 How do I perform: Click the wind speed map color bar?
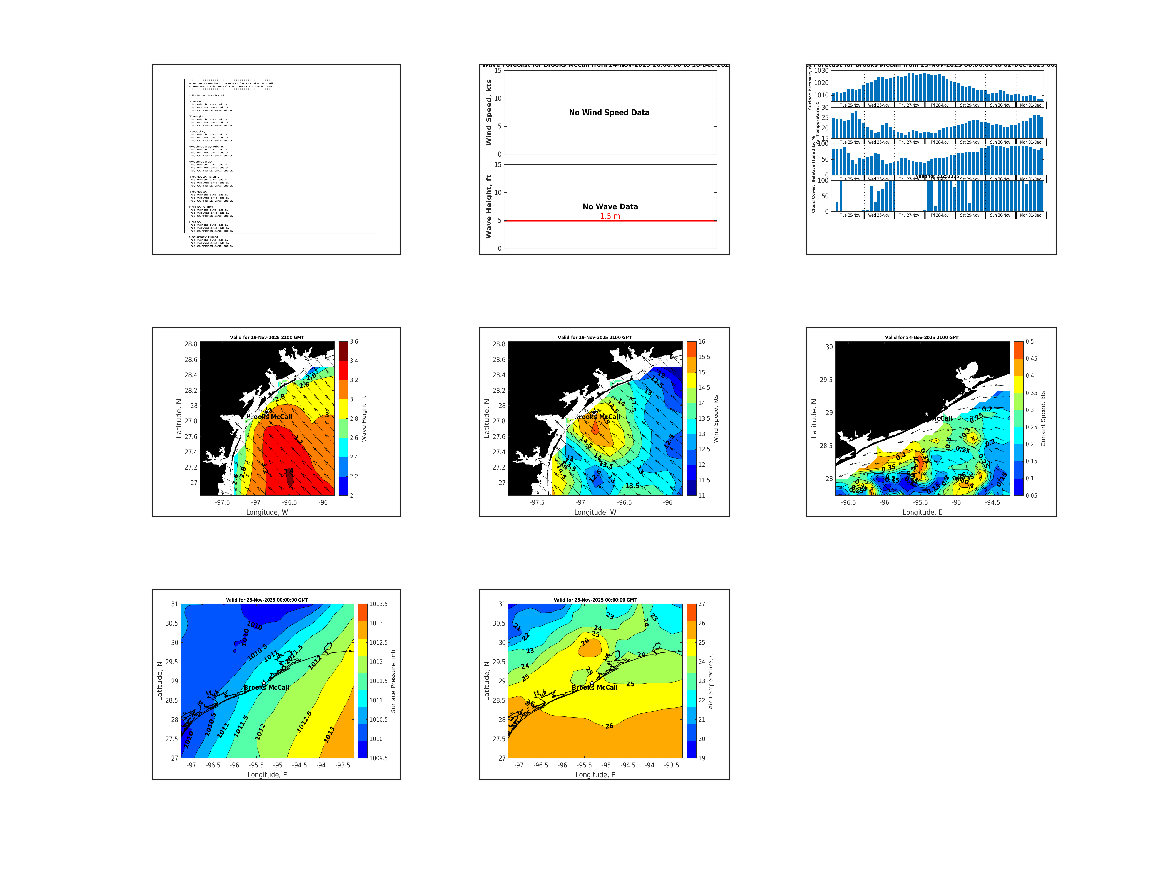pyautogui.click(x=690, y=419)
